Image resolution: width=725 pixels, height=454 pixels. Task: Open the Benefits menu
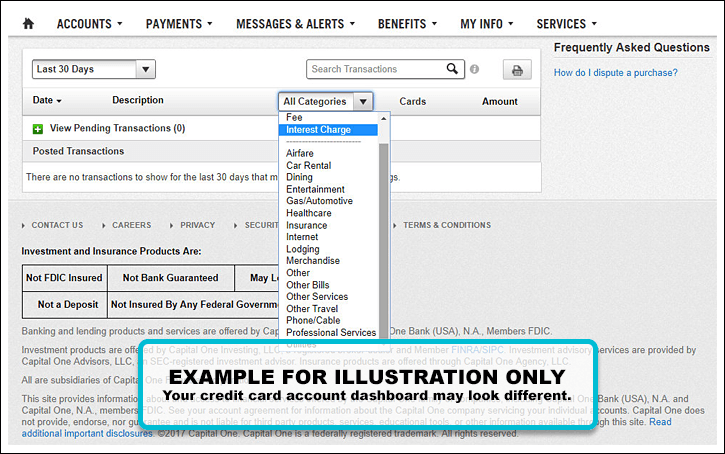coord(407,24)
